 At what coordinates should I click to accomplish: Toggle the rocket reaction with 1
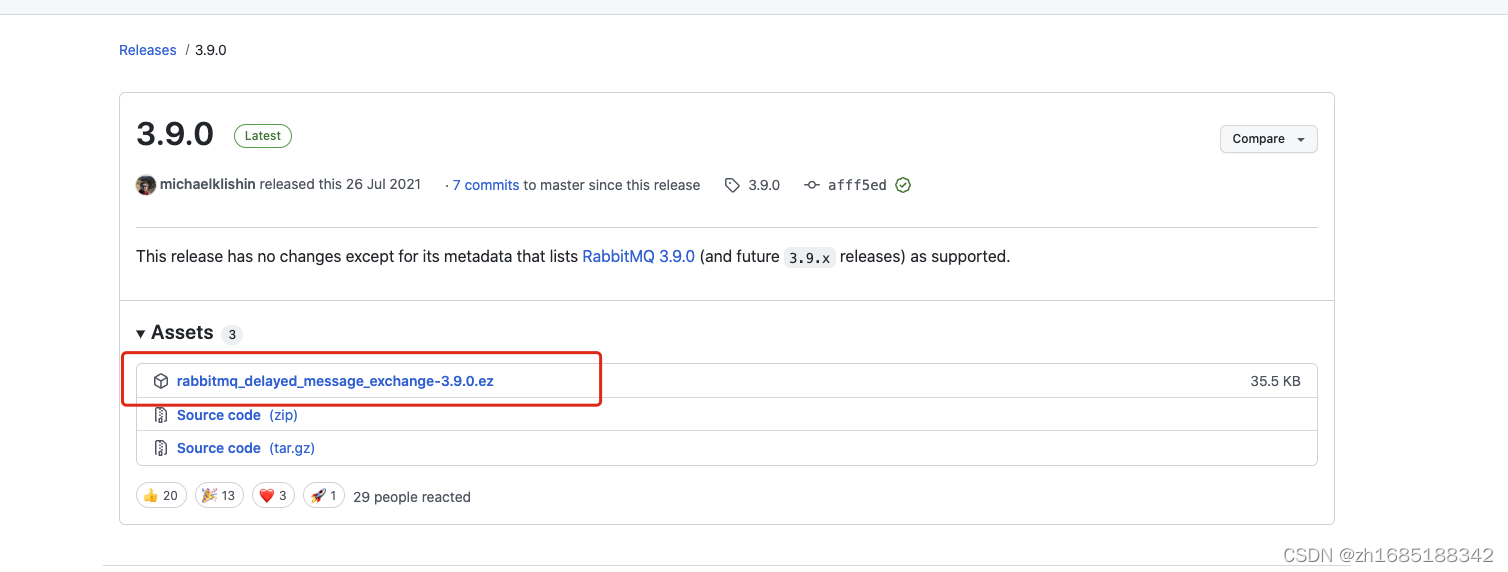click(324, 496)
